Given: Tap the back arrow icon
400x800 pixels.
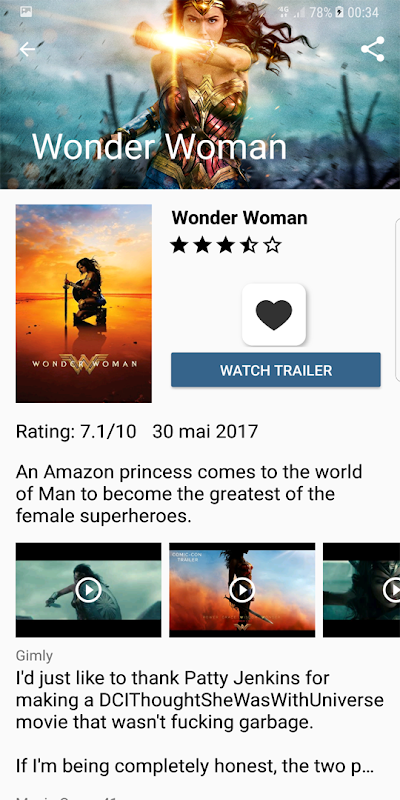Looking at the screenshot, I should click(x=28, y=49).
